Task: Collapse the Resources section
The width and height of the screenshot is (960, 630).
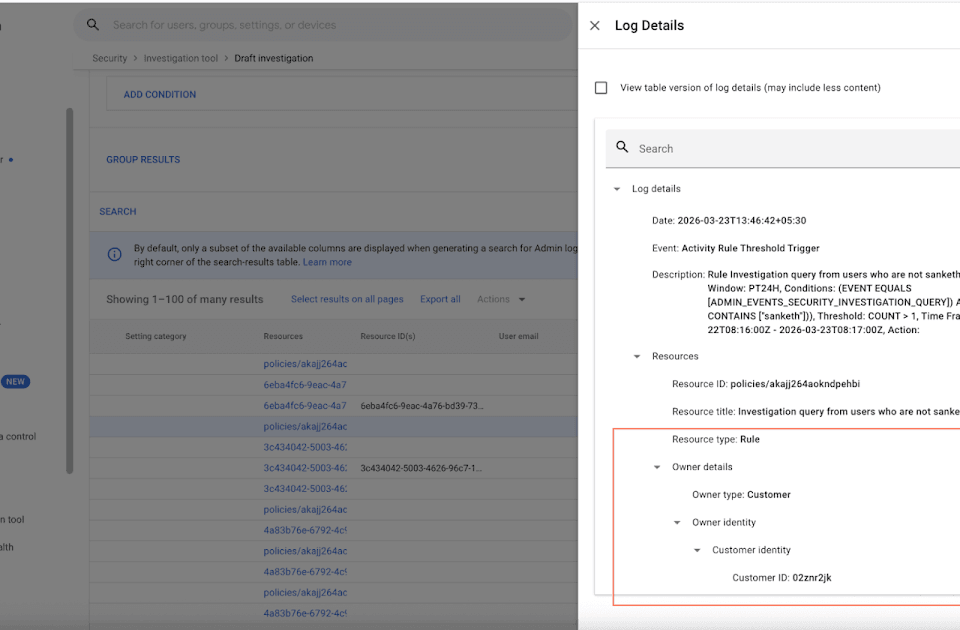Action: pyautogui.click(x=637, y=357)
